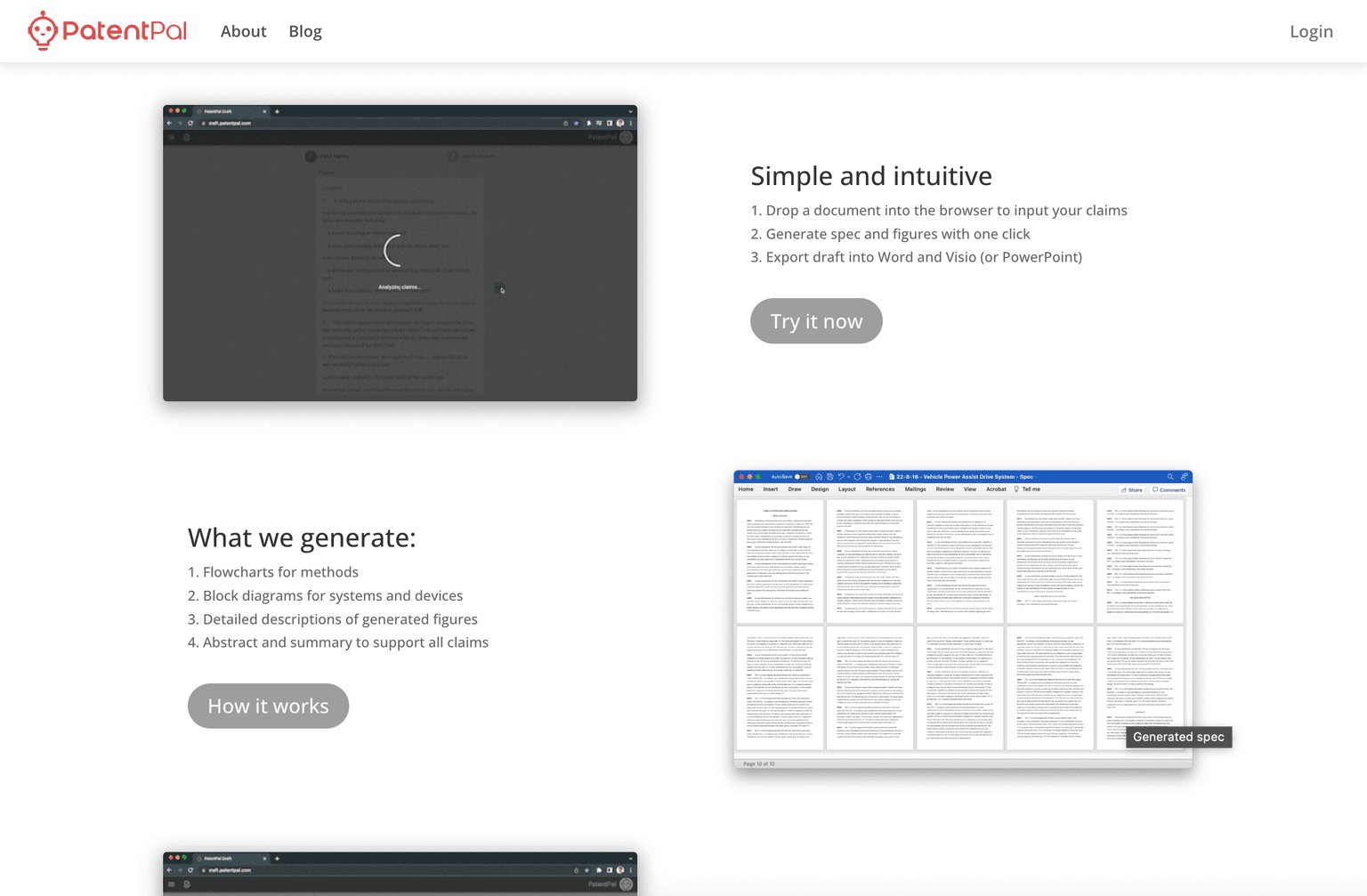Image resolution: width=1367 pixels, height=896 pixels.
Task: Click 'Detailed descriptions of generated figures' item
Action: tap(333, 618)
